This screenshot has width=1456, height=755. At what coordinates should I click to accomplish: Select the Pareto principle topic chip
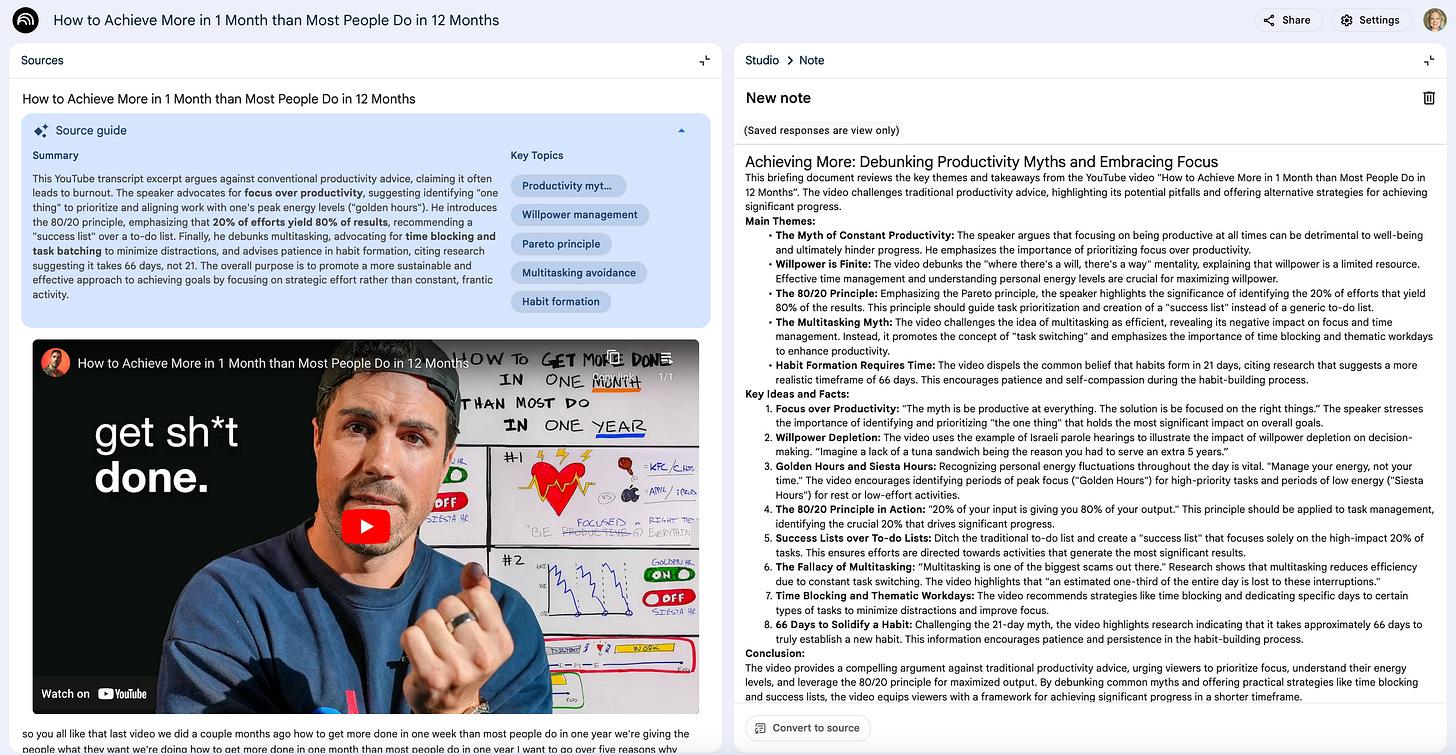point(561,243)
